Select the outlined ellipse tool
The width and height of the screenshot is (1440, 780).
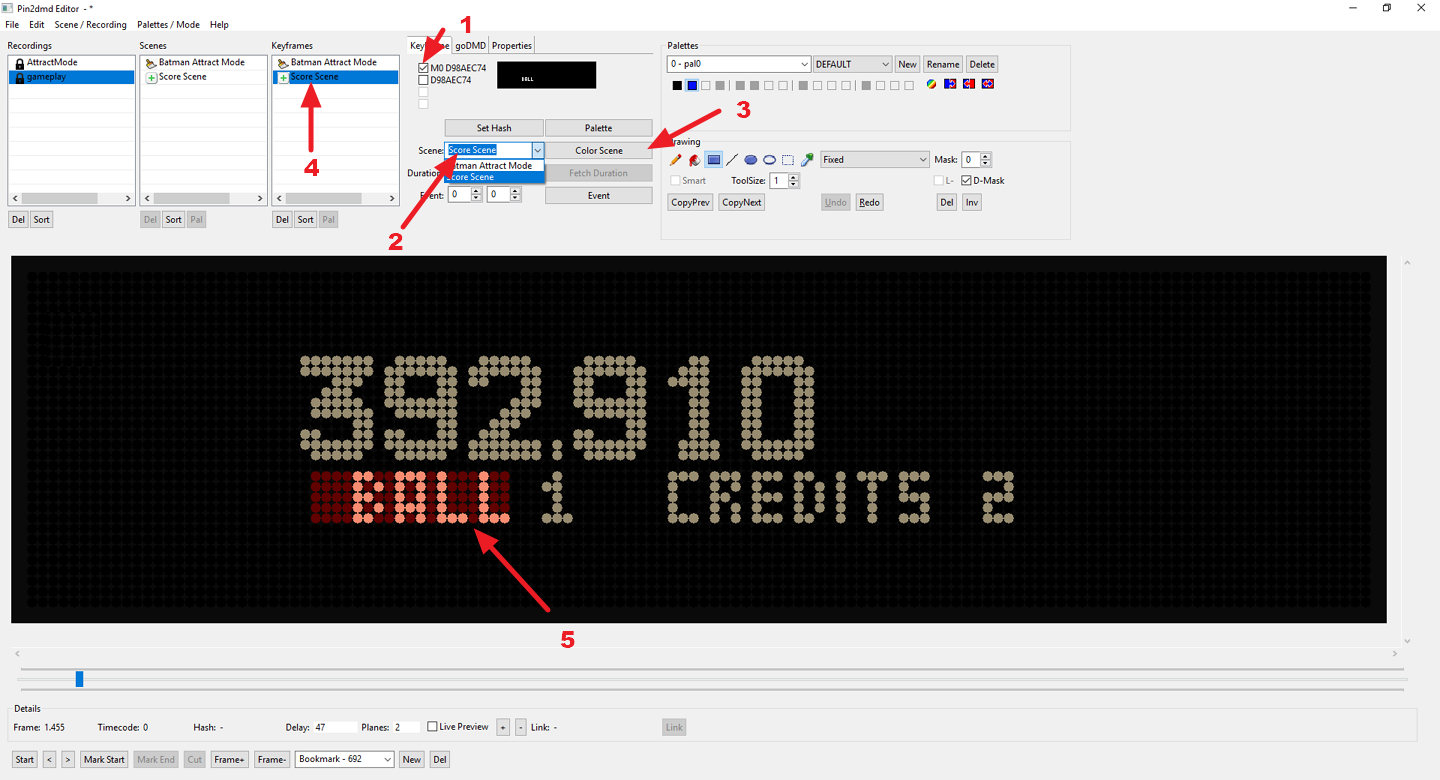point(769,160)
